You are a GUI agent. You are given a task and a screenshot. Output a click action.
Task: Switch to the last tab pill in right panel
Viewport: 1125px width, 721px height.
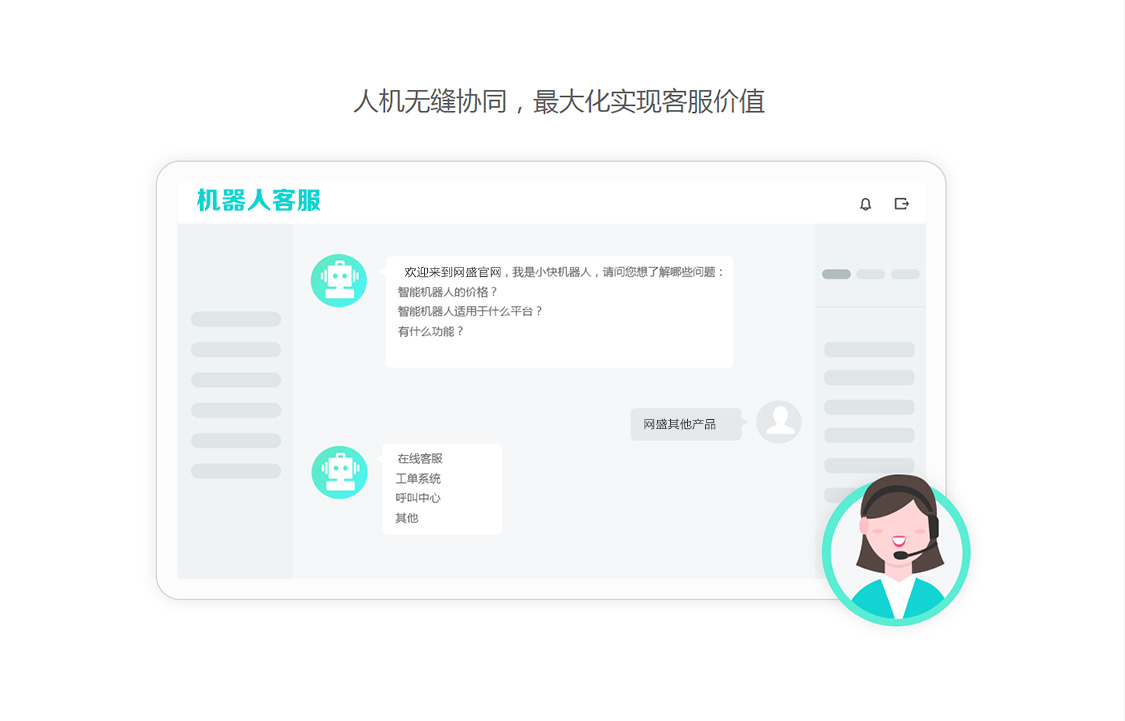pyautogui.click(x=905, y=274)
